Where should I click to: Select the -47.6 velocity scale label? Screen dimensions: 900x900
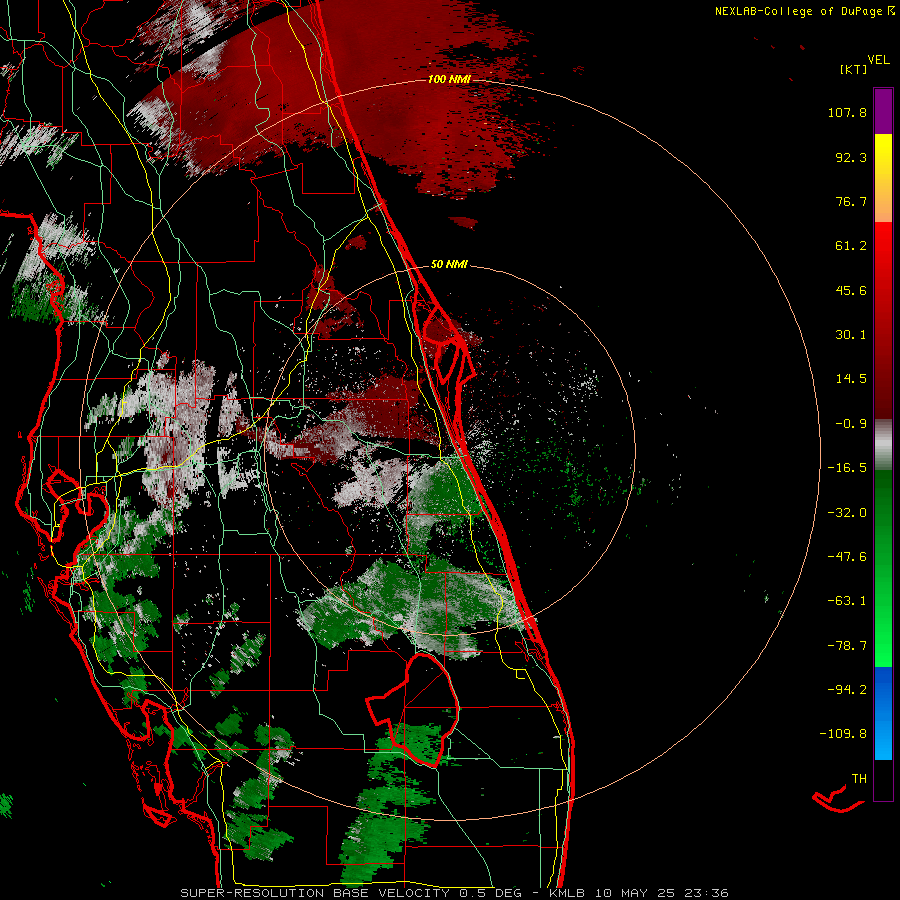click(847, 557)
